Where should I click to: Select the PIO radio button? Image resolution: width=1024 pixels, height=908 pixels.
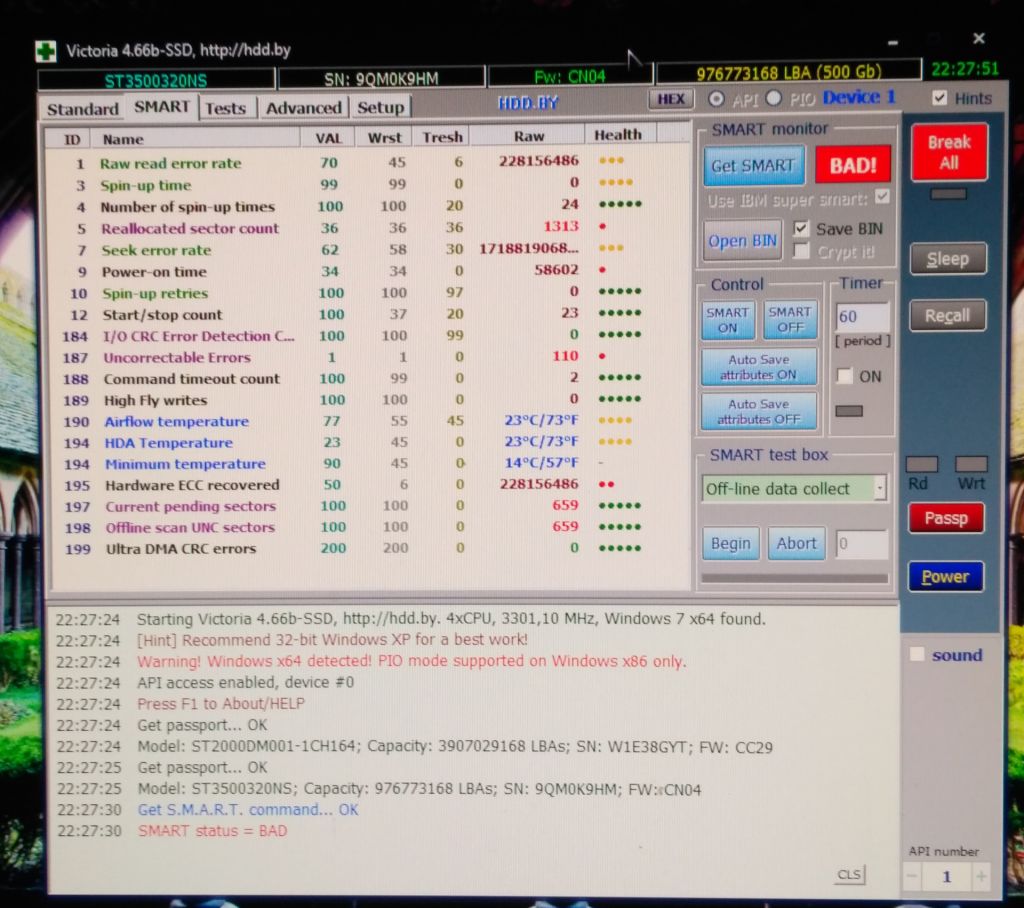(774, 99)
